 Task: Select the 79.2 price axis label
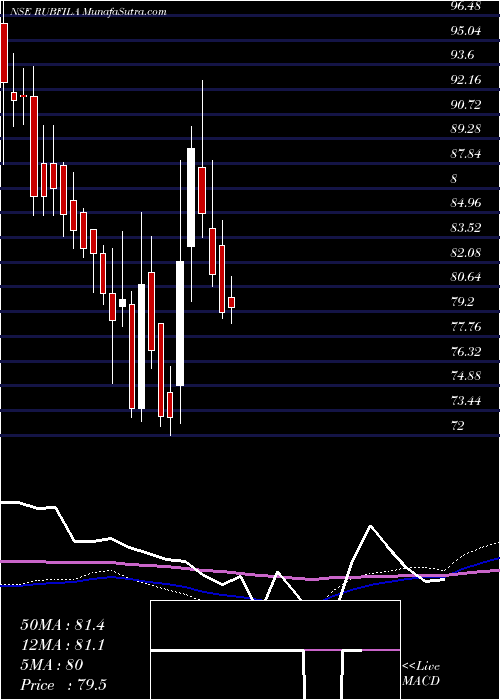[464, 302]
